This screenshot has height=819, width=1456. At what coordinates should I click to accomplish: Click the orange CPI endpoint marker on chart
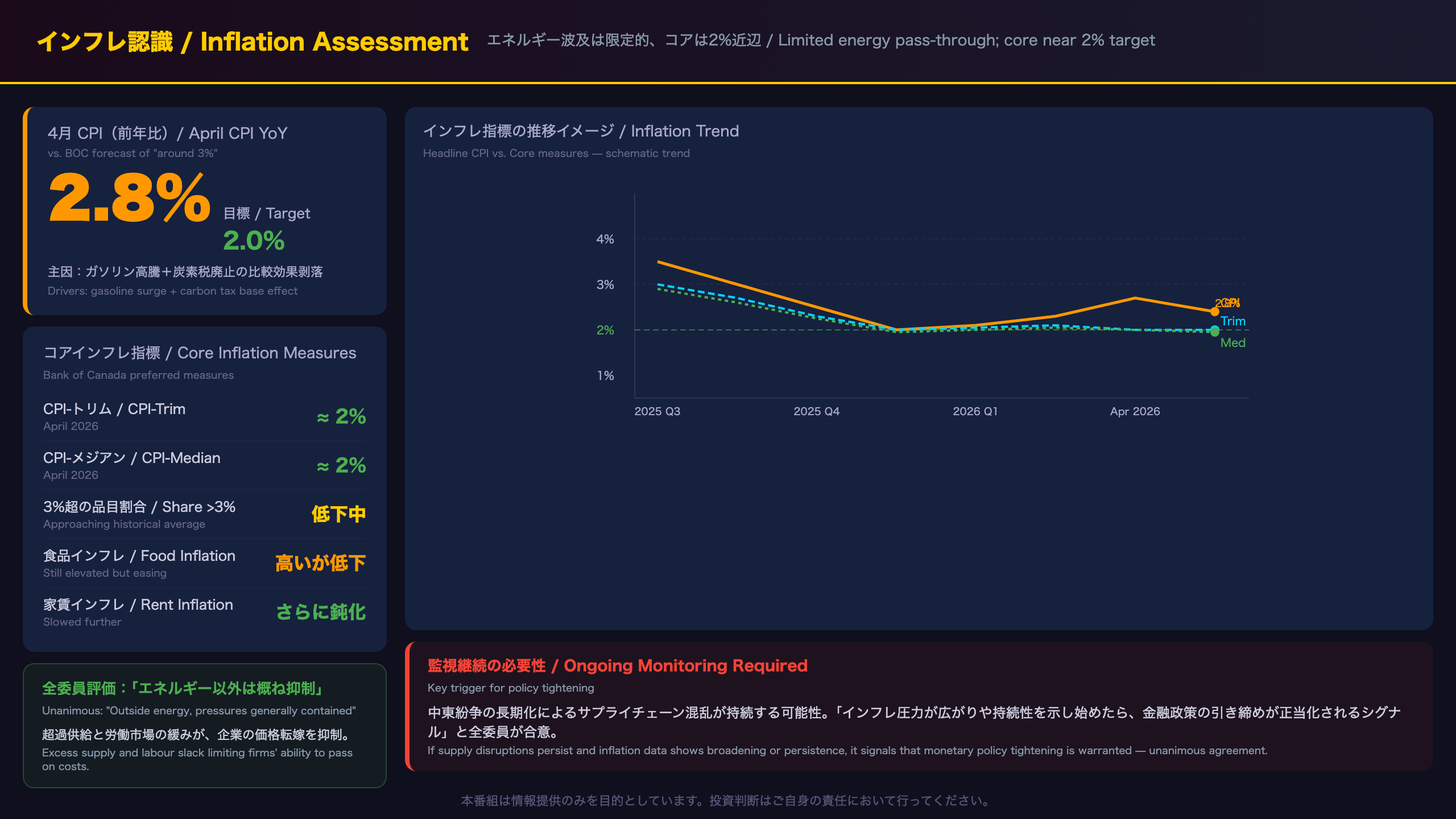click(1214, 312)
